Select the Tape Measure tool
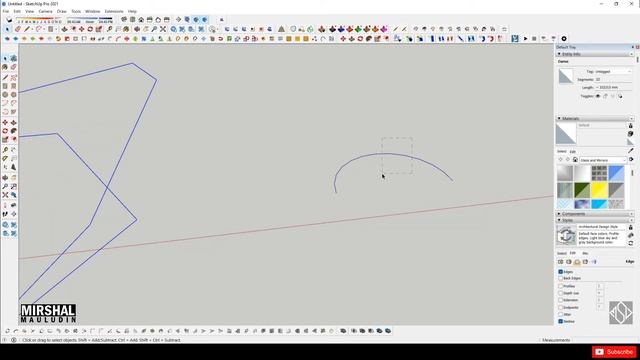This screenshot has width=640, height=360. click(x=5, y=150)
